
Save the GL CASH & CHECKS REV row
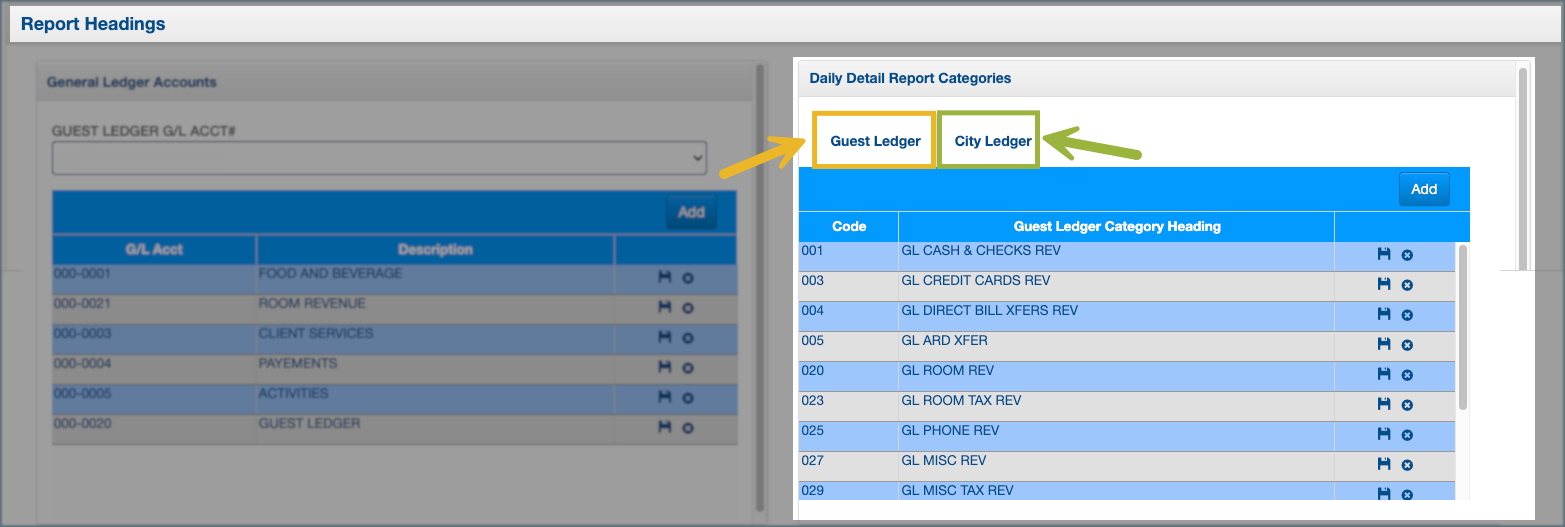point(1384,255)
